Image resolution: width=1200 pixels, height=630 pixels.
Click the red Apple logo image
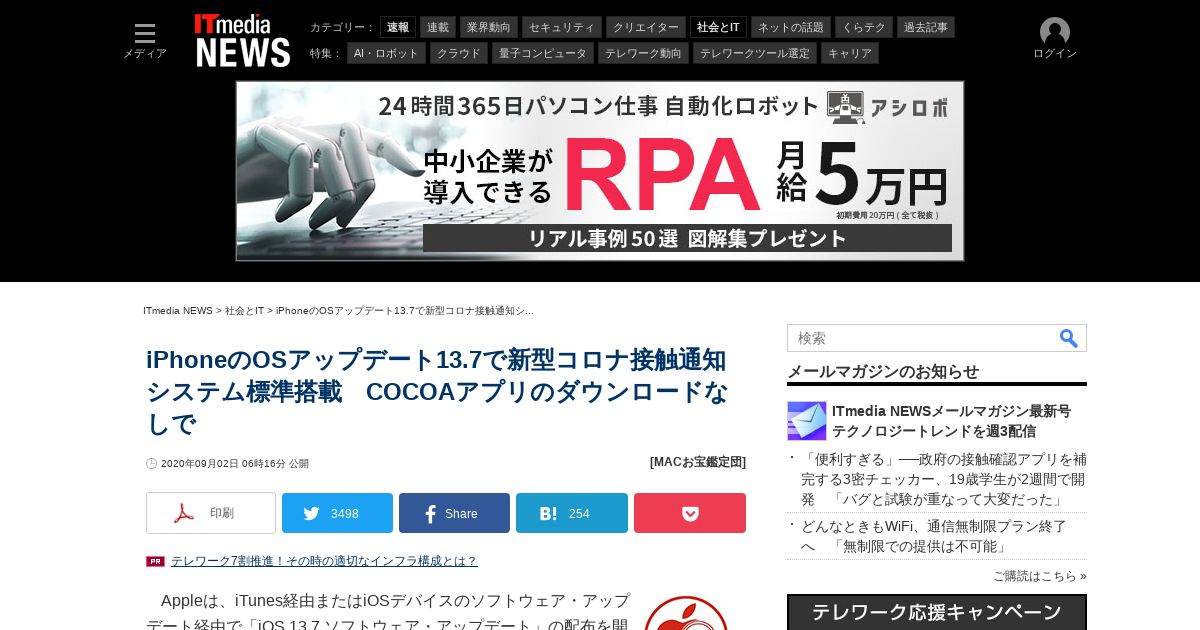coord(686,612)
